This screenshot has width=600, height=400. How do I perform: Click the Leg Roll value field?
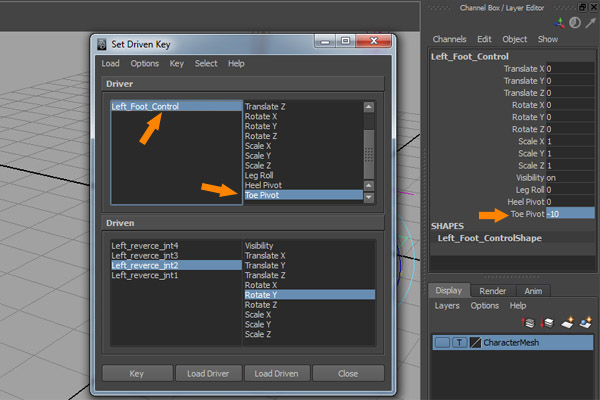tap(570, 190)
